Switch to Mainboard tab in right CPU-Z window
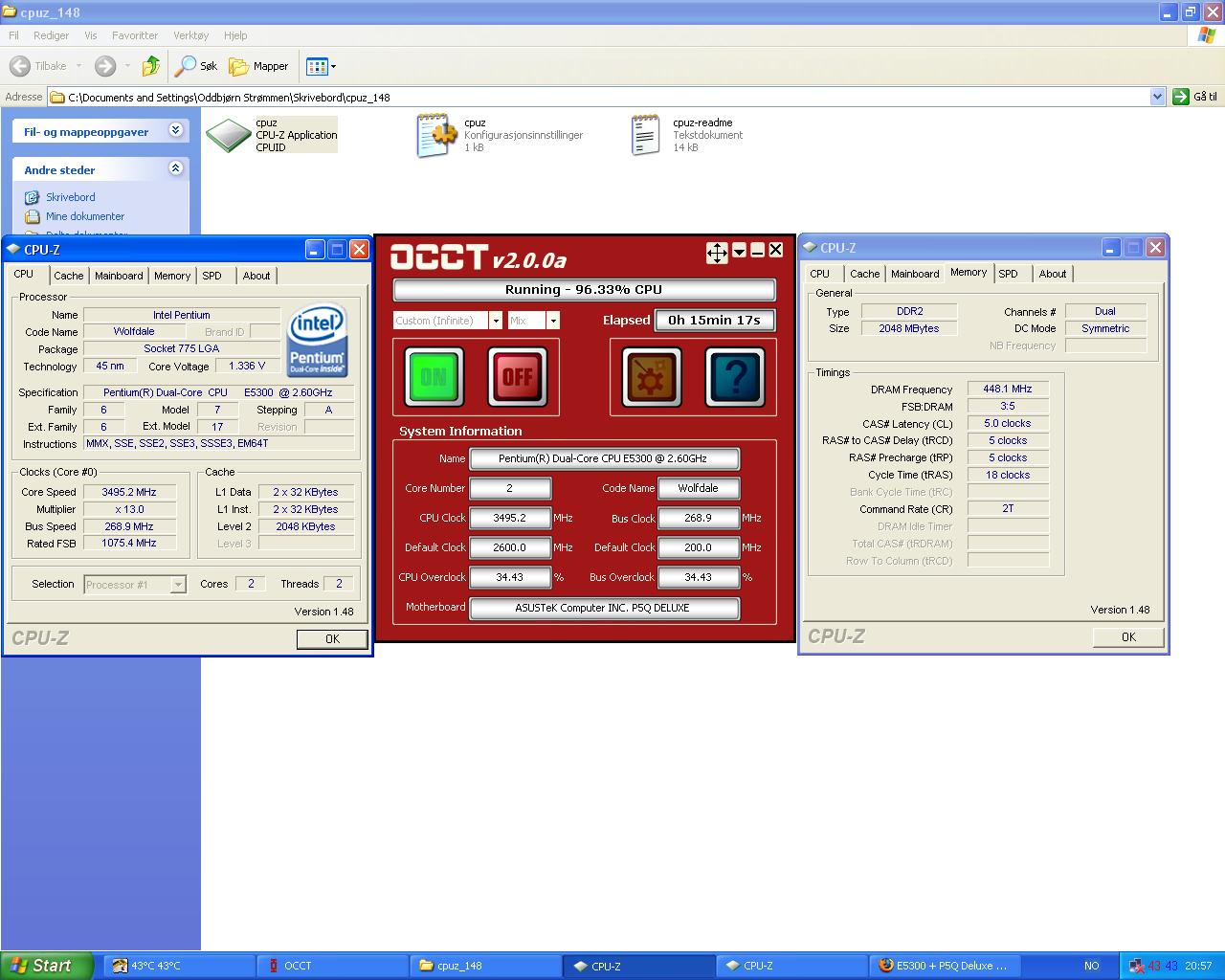The width and height of the screenshot is (1225, 980). (915, 274)
